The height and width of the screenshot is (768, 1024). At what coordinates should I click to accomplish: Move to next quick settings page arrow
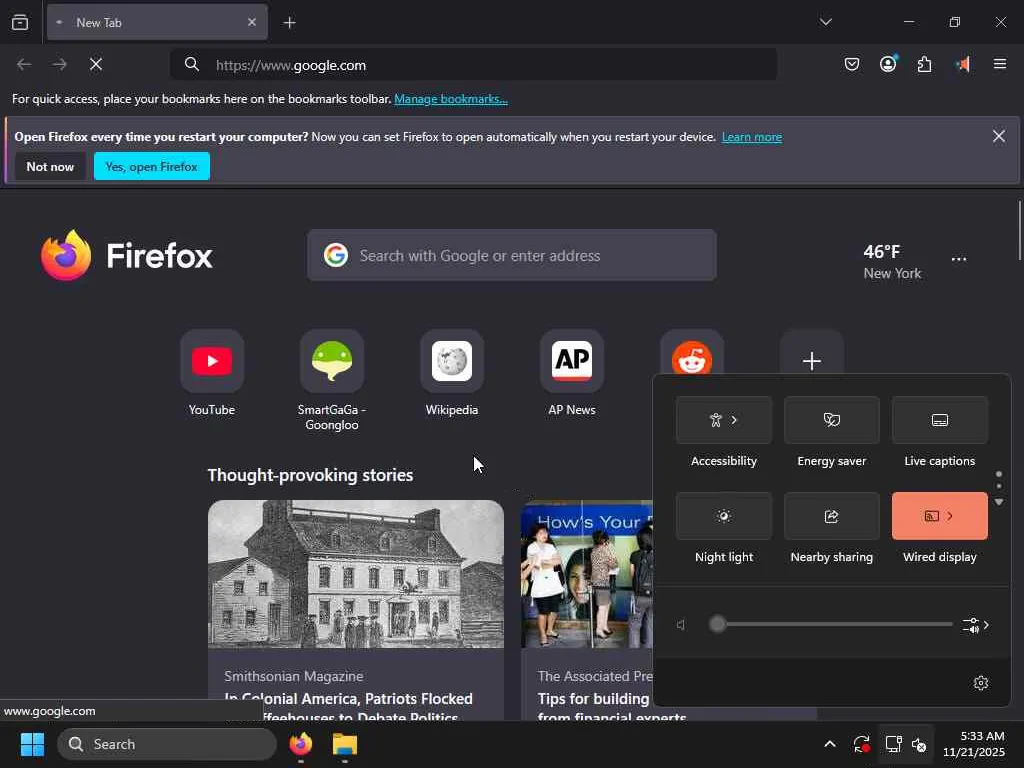coord(999,502)
